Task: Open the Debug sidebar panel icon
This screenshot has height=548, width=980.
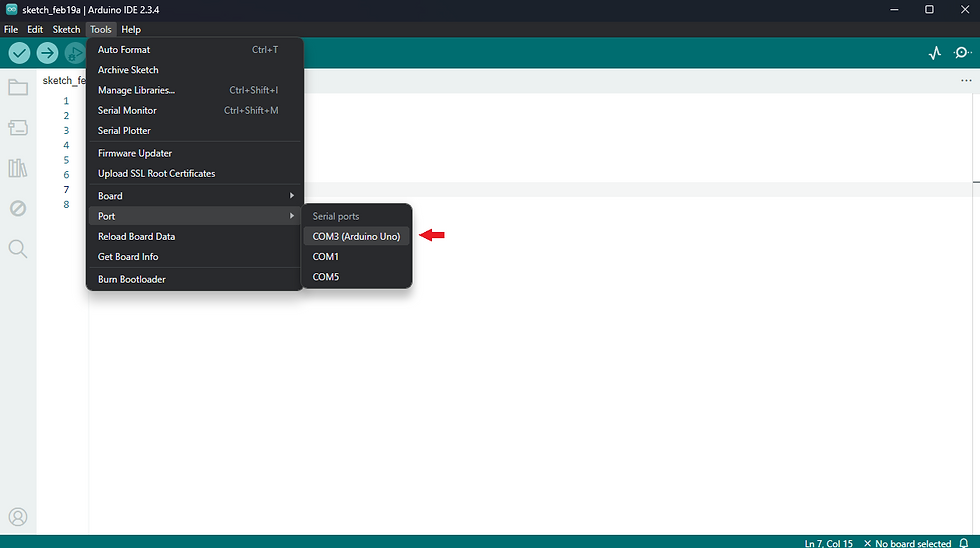Action: pyautogui.click(x=18, y=208)
